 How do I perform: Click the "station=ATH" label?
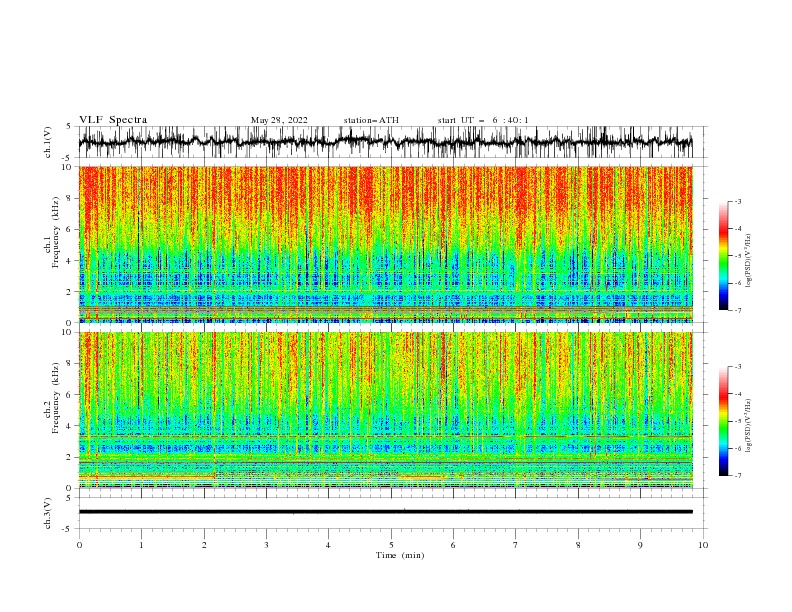pos(371,120)
